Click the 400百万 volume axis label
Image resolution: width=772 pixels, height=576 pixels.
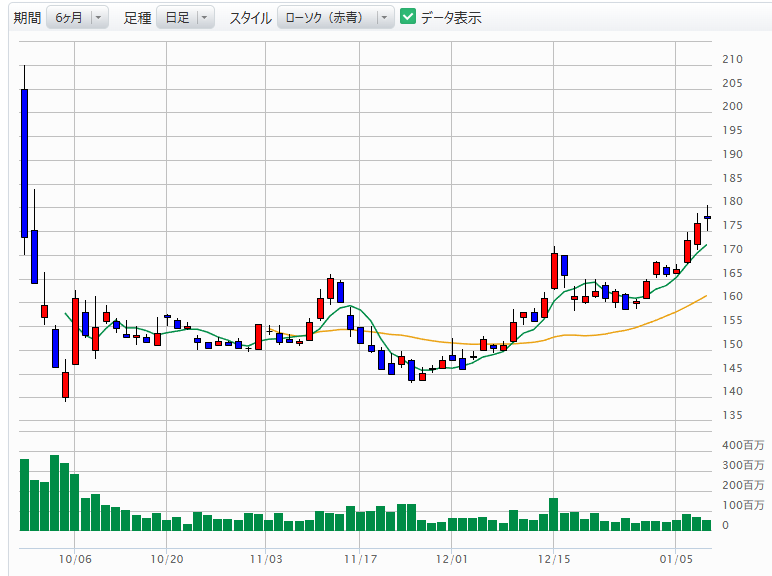(x=743, y=445)
